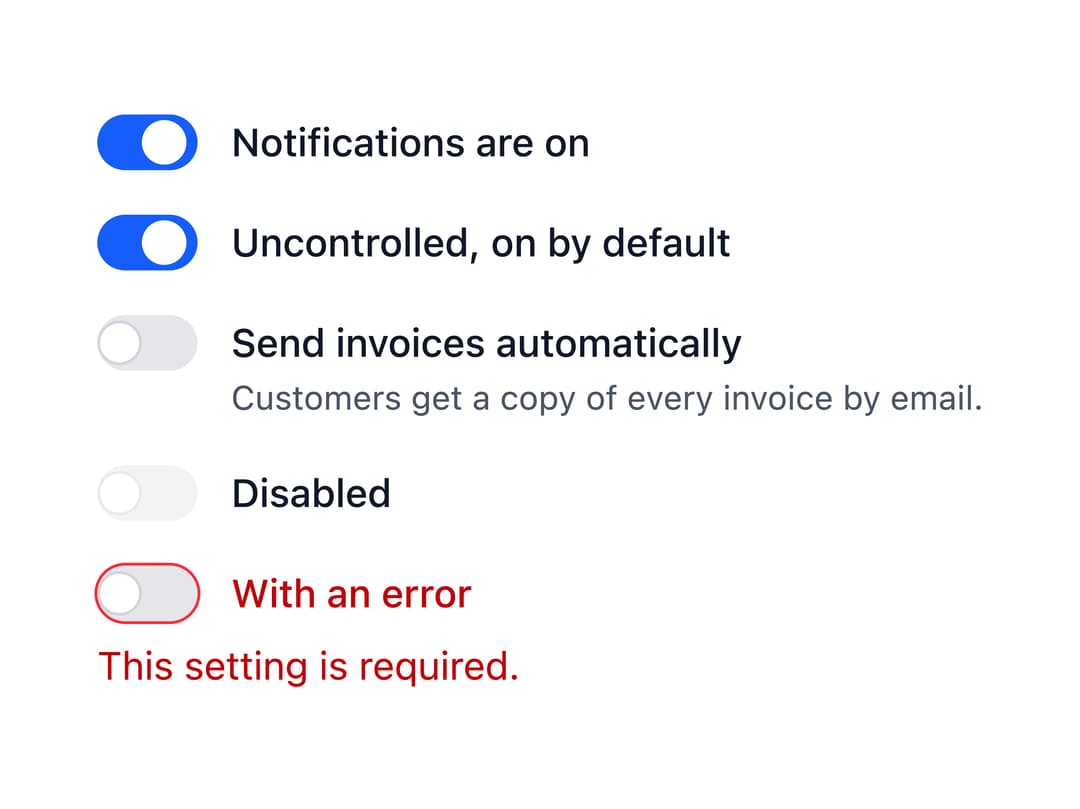Screen dimensions: 1080x809
Task: Click the red With an error label
Action: (x=352, y=594)
